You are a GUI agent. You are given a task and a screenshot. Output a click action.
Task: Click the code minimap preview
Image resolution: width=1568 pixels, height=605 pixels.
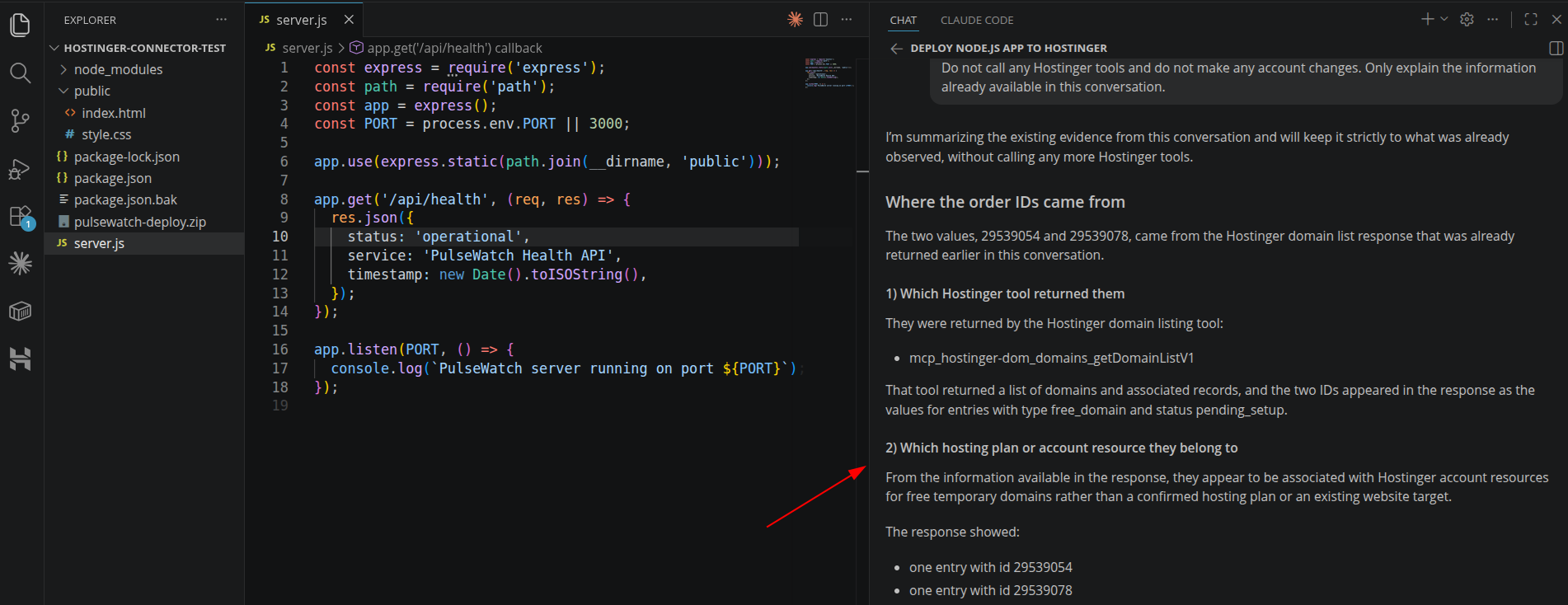tap(829, 73)
